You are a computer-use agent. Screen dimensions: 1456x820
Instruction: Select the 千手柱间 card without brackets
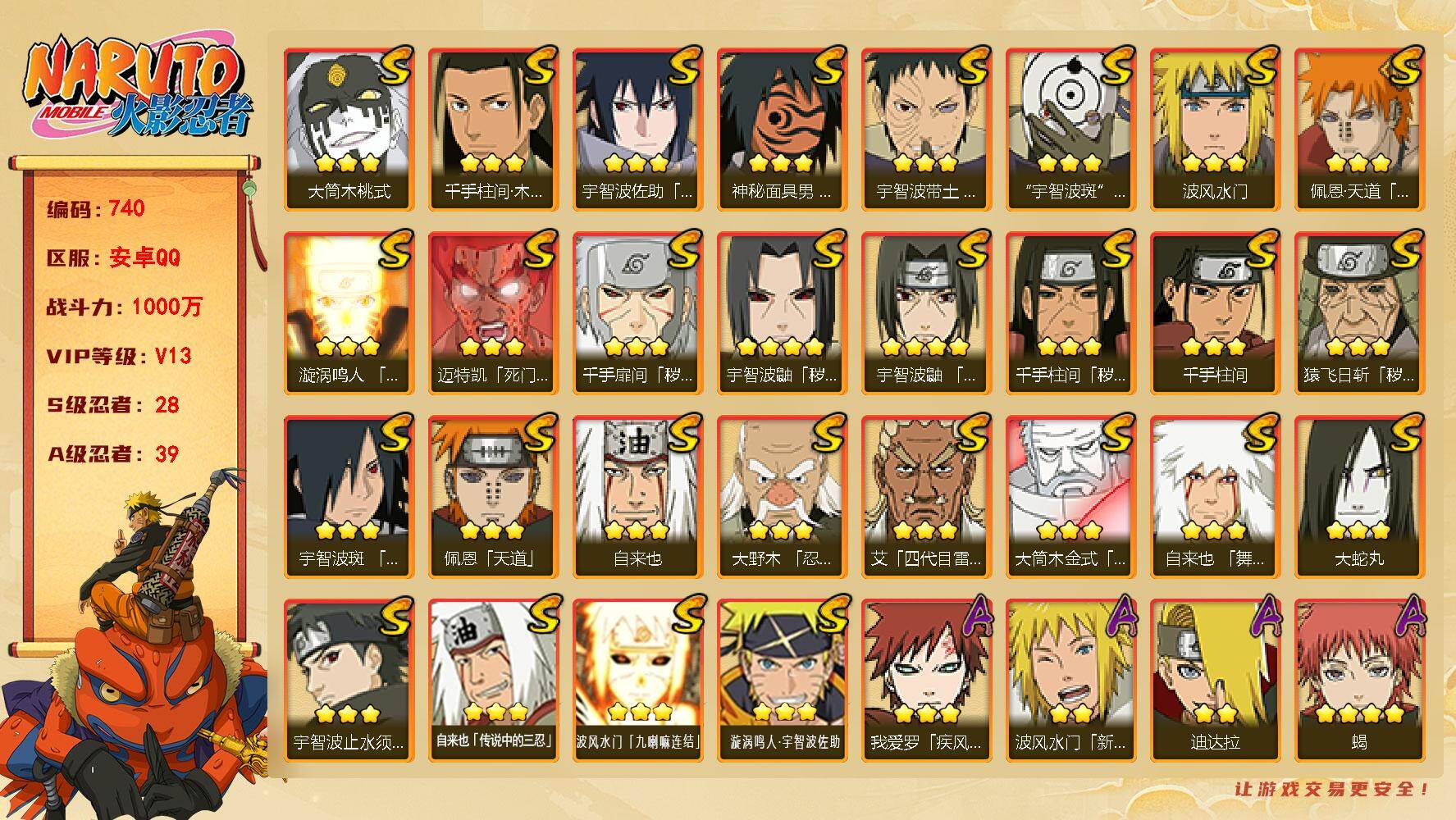[x=1215, y=313]
